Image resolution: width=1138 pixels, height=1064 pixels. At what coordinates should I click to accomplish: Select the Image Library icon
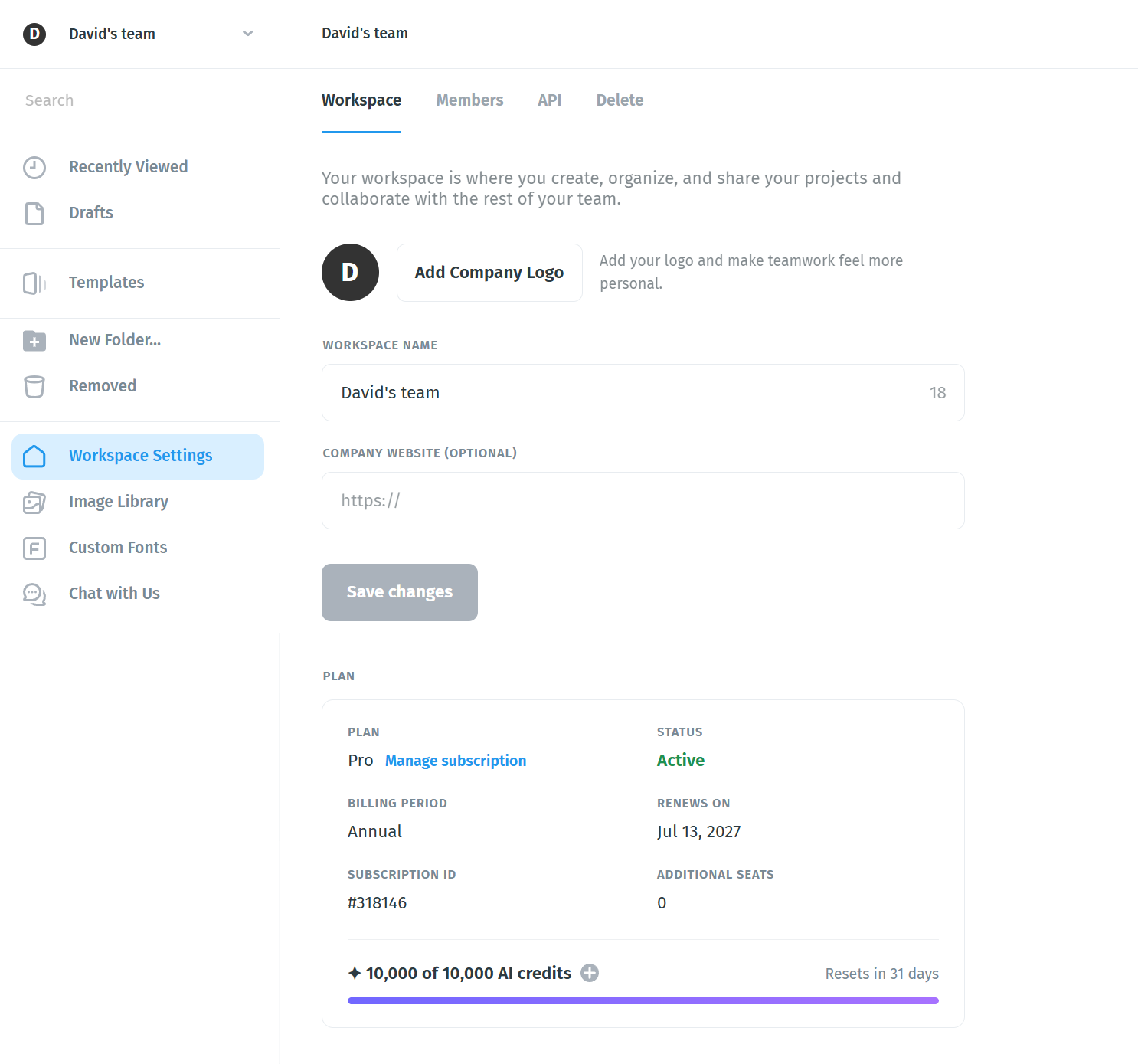pos(34,502)
